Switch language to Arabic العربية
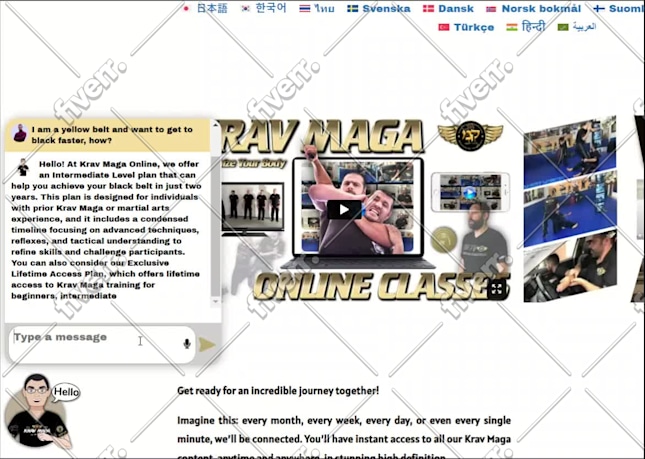The image size is (645, 459). point(584,27)
